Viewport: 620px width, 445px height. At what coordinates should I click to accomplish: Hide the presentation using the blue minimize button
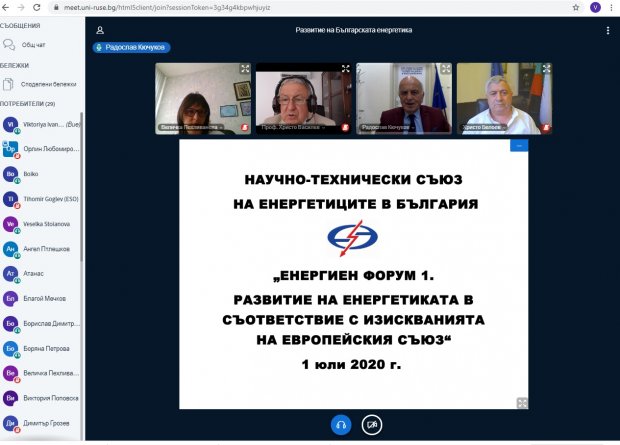point(518,146)
